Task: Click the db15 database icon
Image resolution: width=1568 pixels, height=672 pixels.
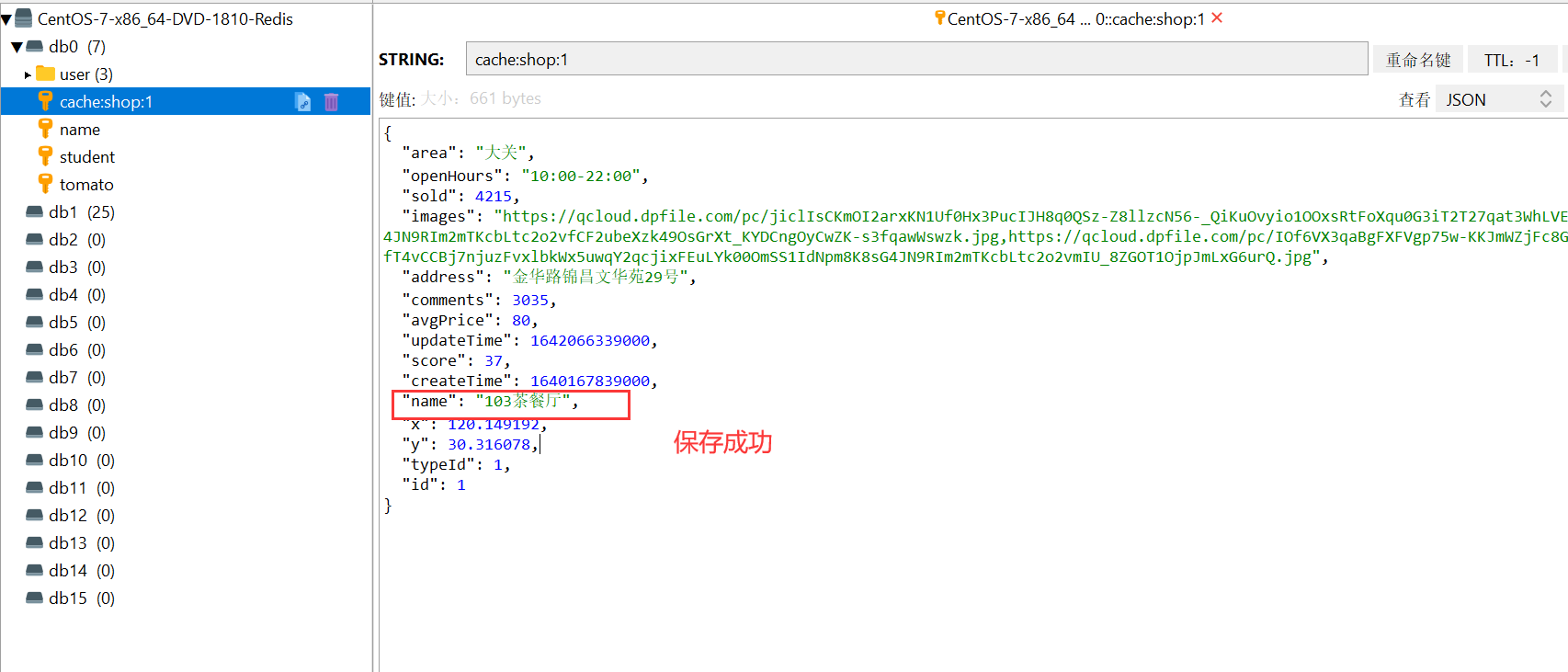Action: pyautogui.click(x=35, y=598)
